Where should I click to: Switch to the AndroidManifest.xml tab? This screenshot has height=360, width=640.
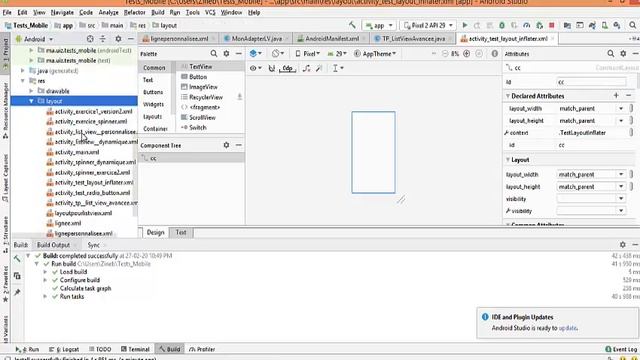click(332, 39)
